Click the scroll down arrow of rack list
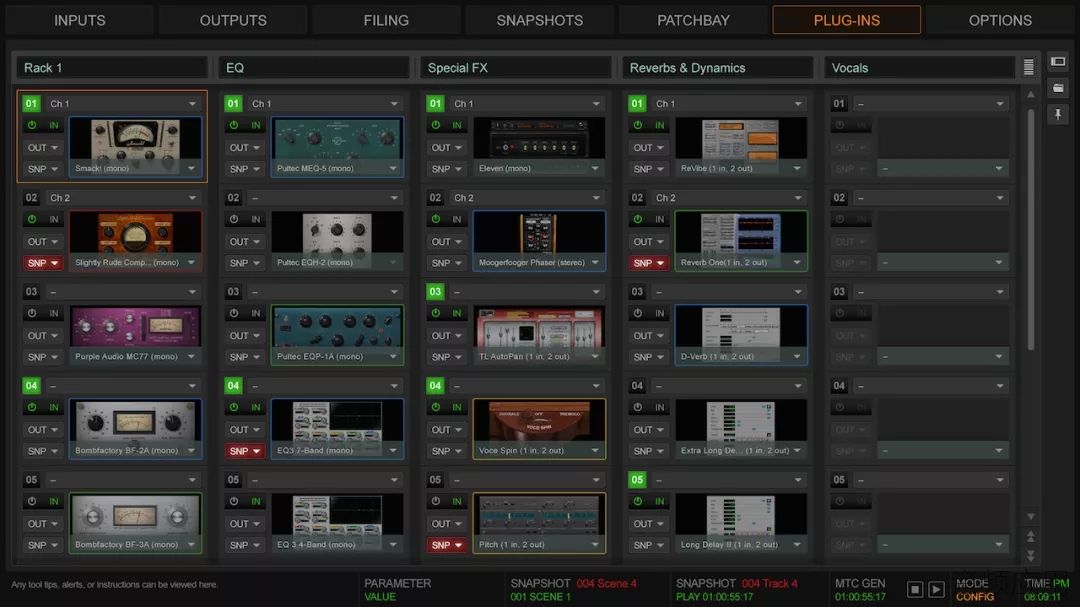 coord(1030,516)
